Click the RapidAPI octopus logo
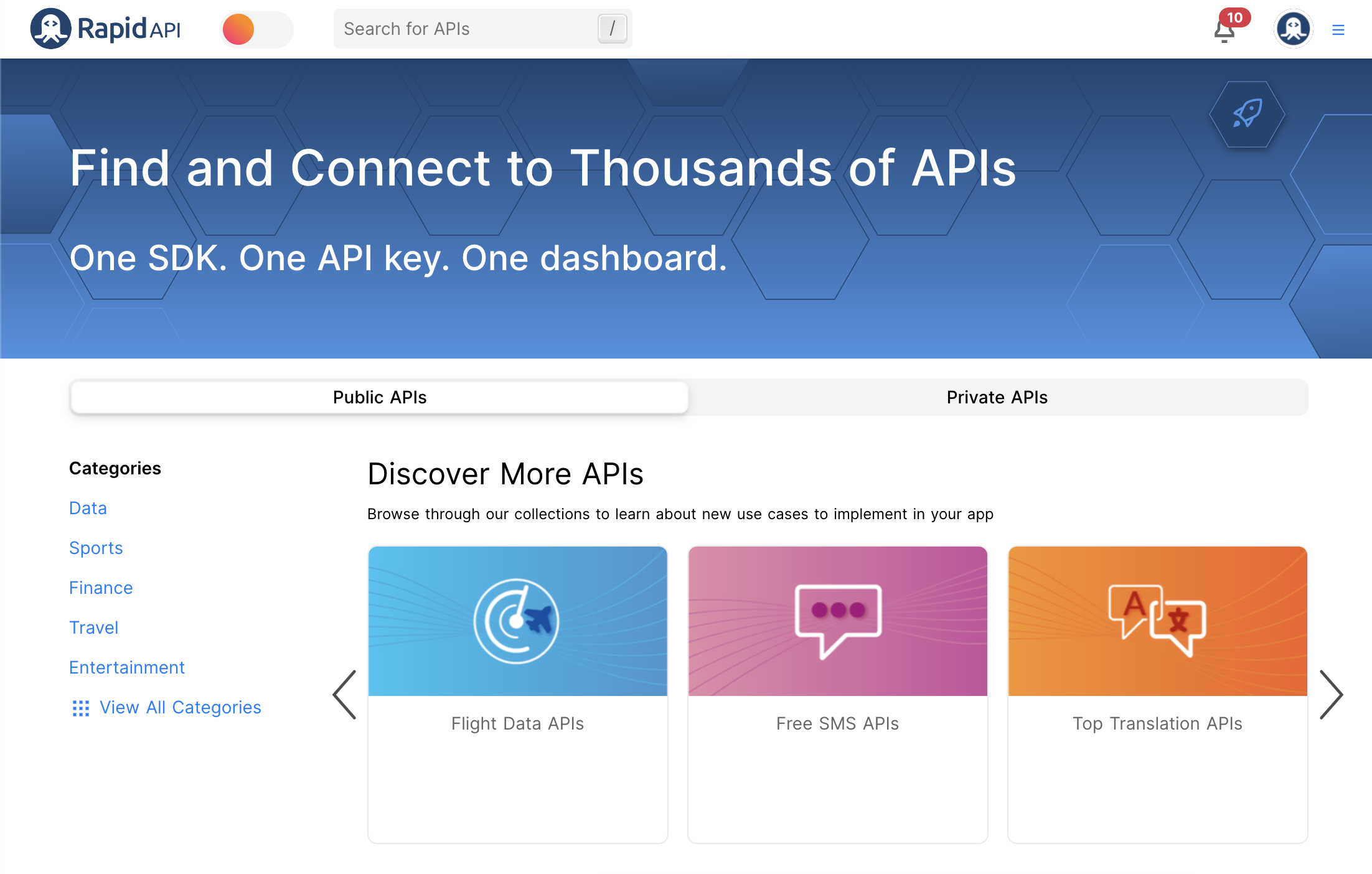 tap(51, 29)
